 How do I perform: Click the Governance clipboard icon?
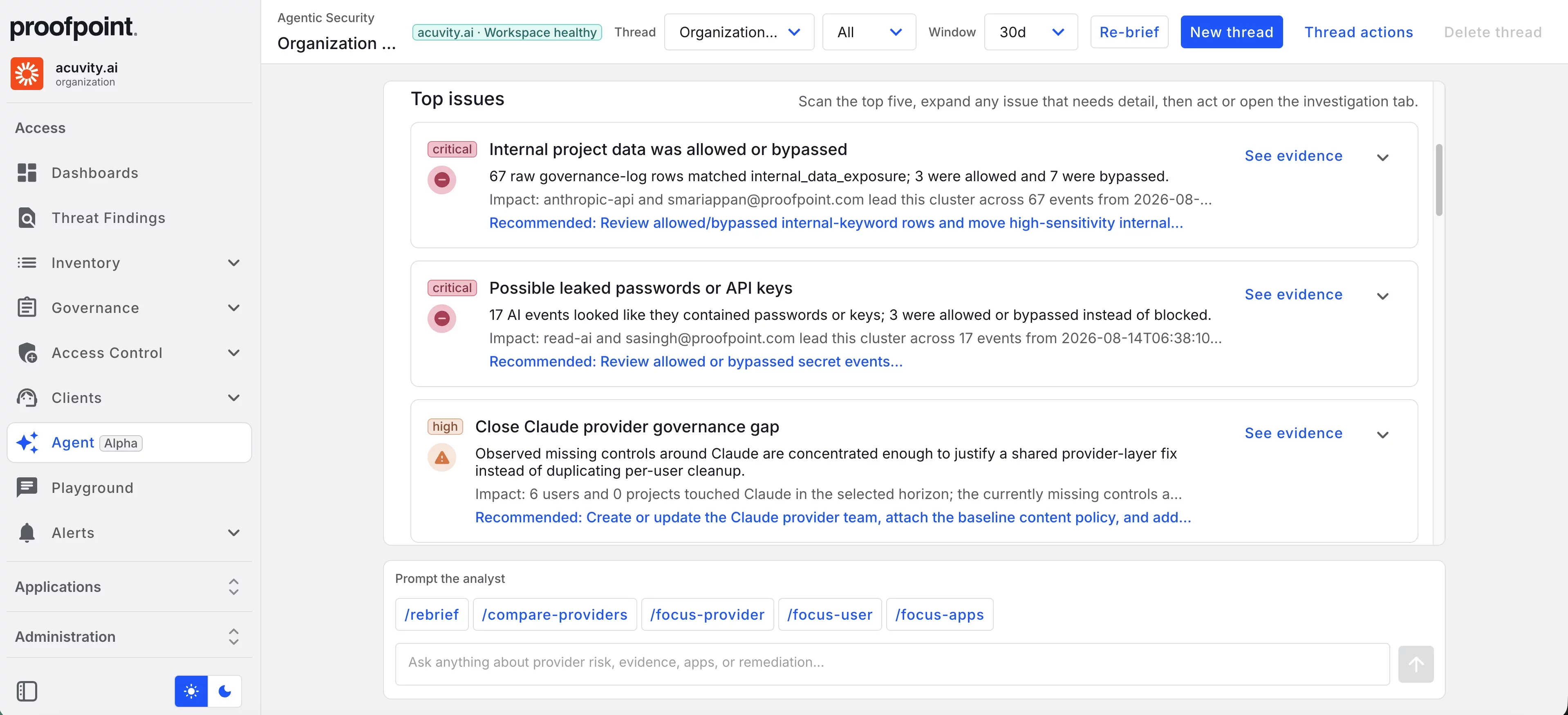(27, 308)
